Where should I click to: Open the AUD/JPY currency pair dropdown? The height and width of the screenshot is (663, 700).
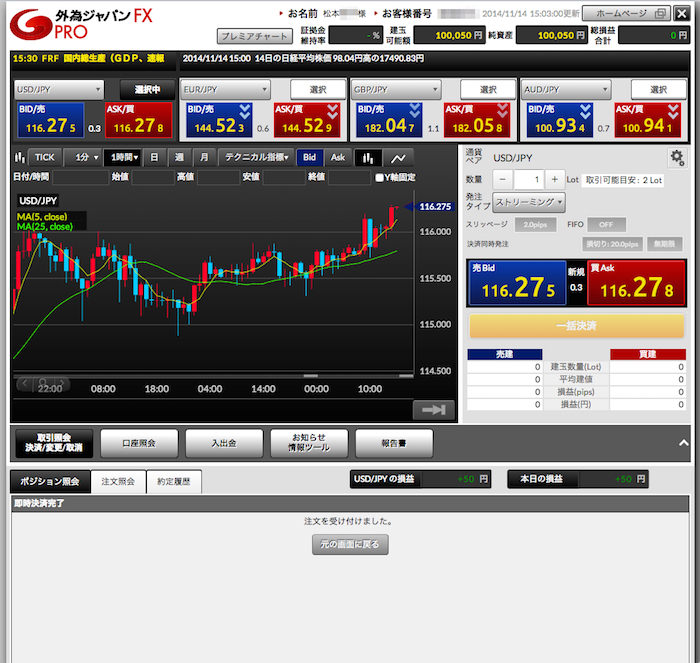point(567,89)
